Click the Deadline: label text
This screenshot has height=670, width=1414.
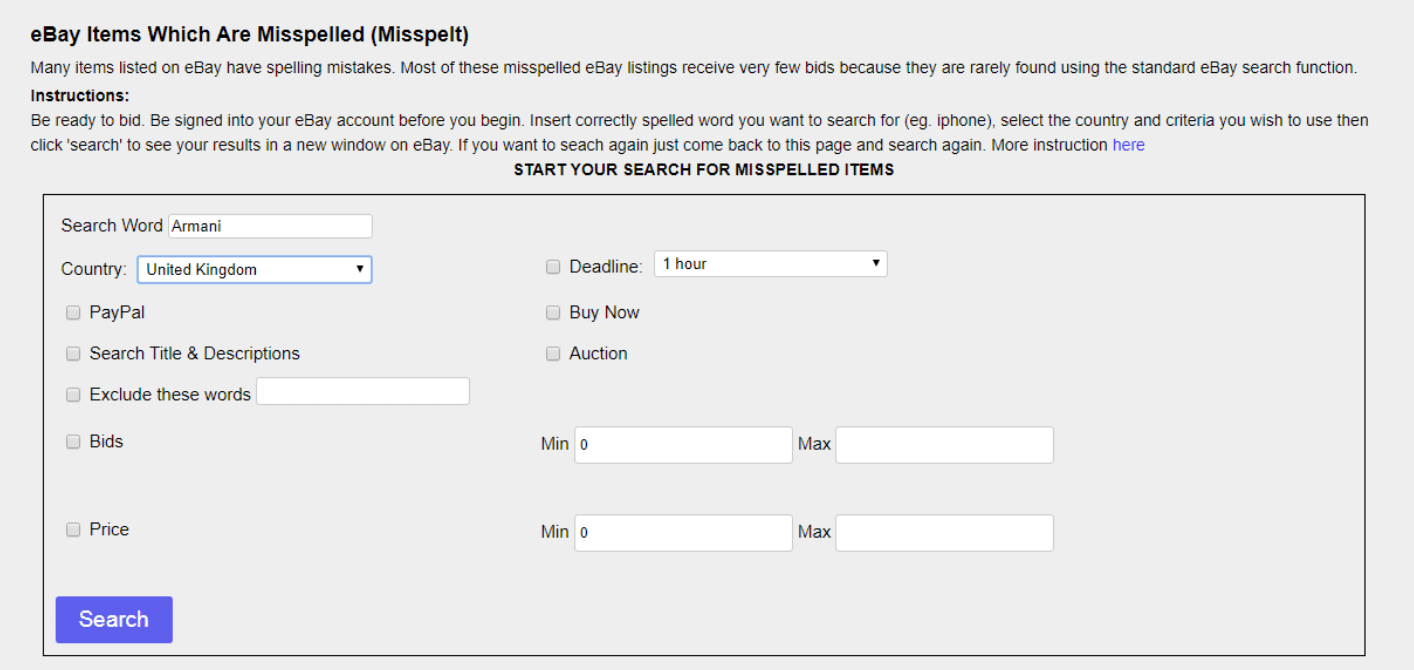pyautogui.click(x=606, y=267)
